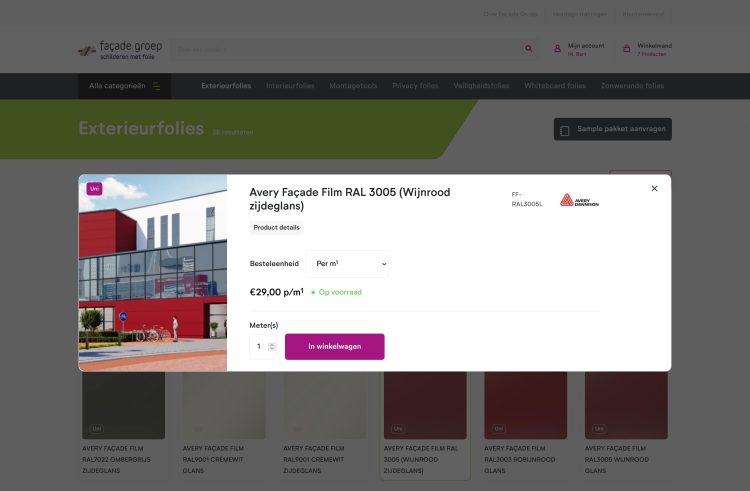The image size is (750, 491).
Task: Click the Avery Dennison brand logo
Action: [x=579, y=200]
